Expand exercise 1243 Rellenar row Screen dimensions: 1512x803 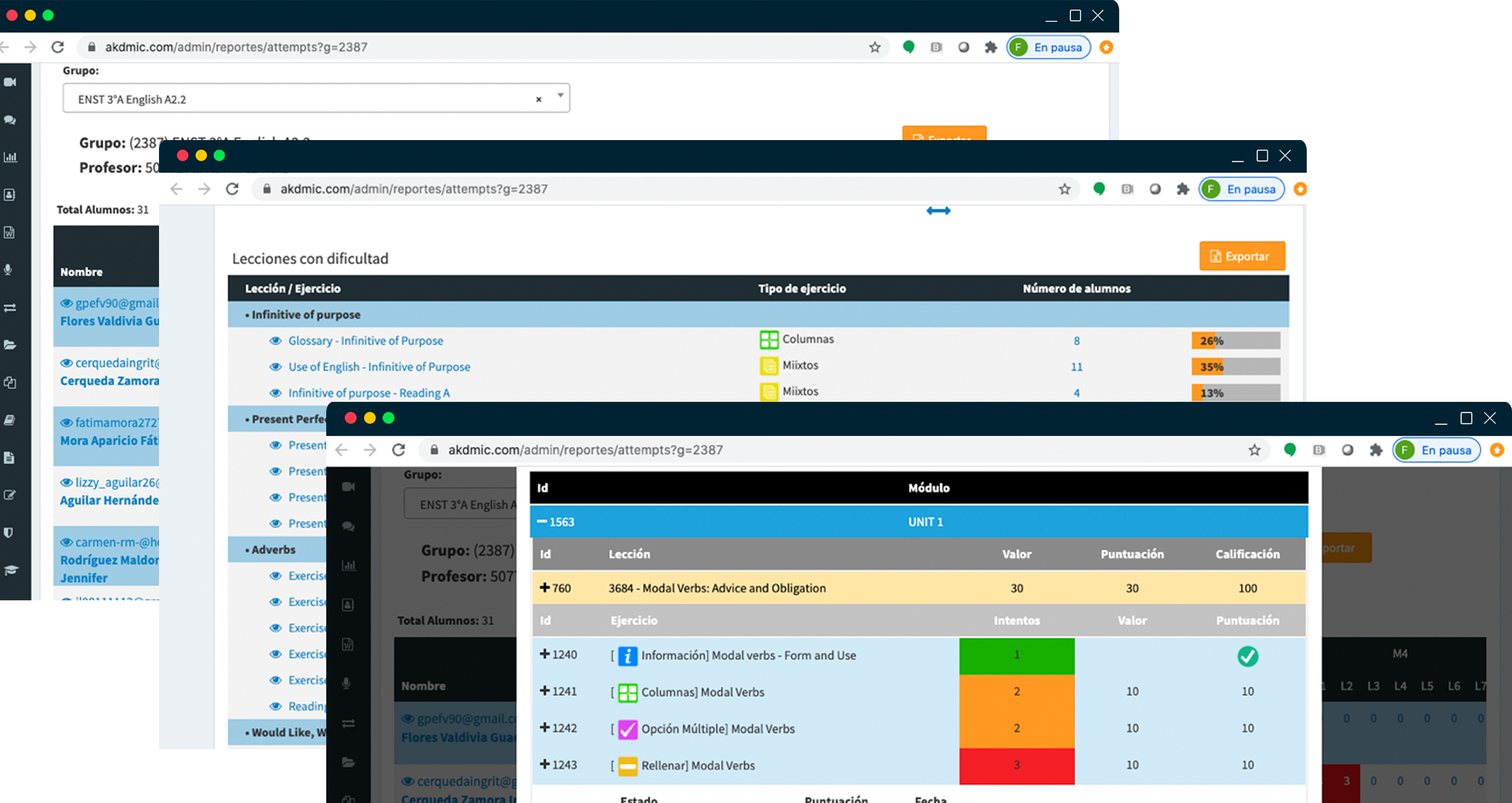coord(544,764)
